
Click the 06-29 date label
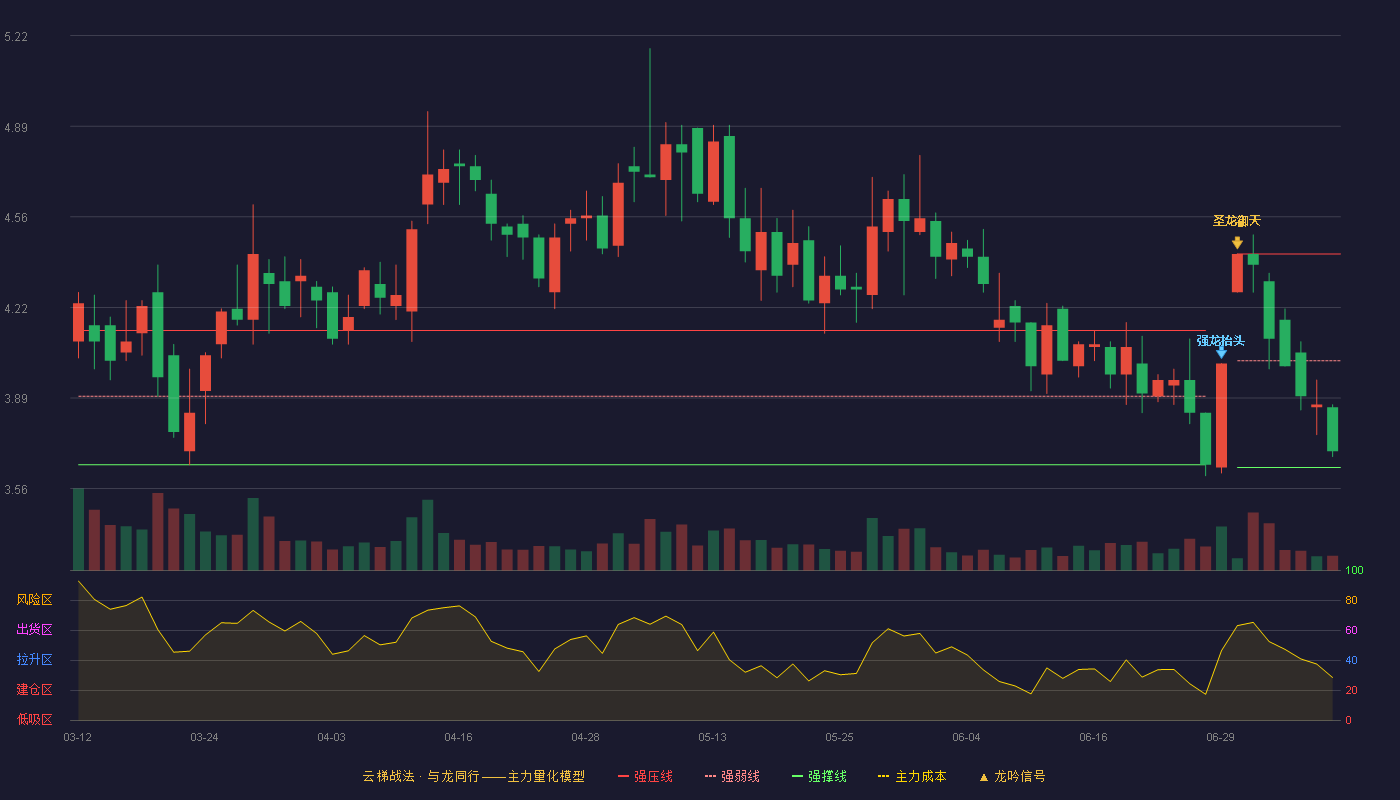point(1220,737)
